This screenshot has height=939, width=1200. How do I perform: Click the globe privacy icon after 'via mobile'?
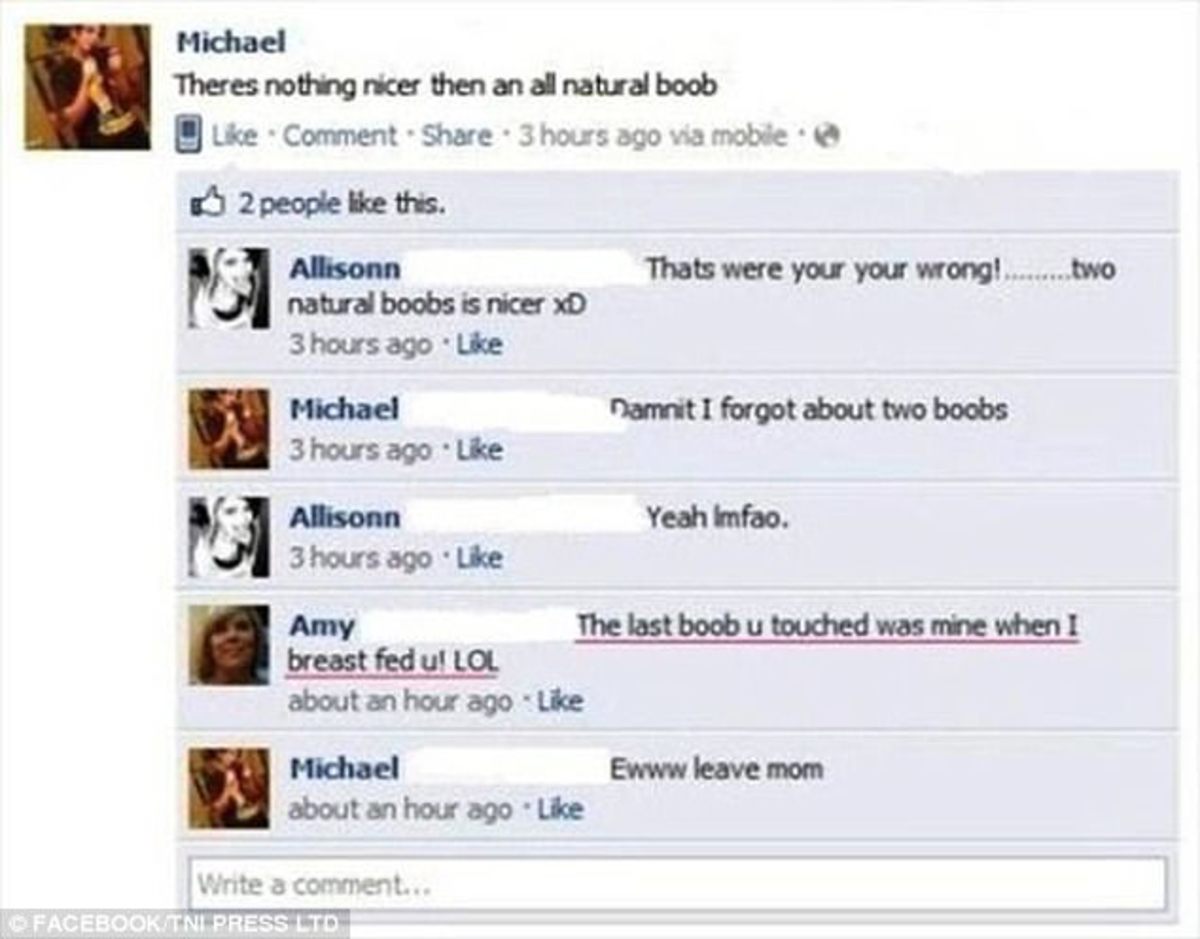(827, 135)
